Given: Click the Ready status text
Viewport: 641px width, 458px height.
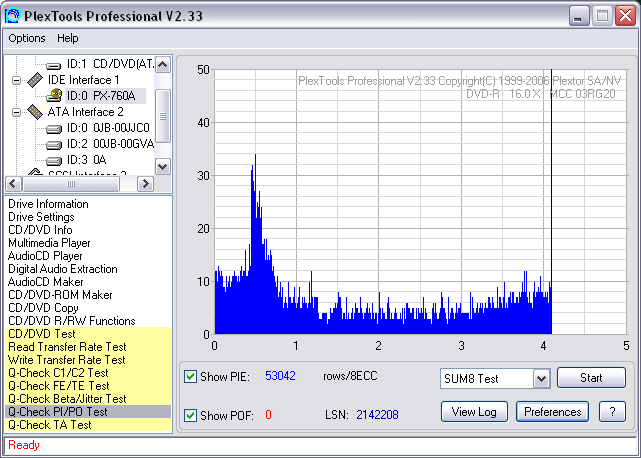Looking at the screenshot, I should (x=24, y=445).
